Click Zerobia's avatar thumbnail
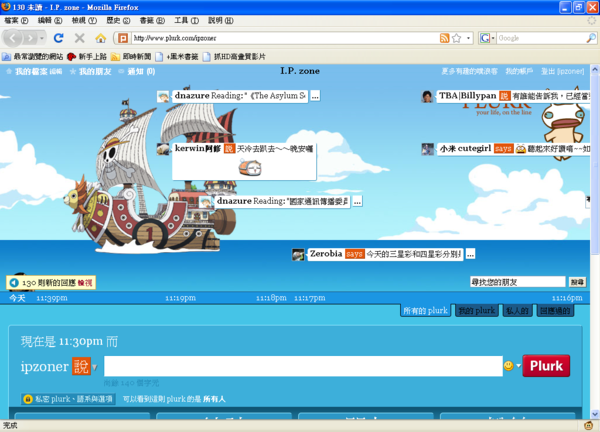 pos(298,254)
